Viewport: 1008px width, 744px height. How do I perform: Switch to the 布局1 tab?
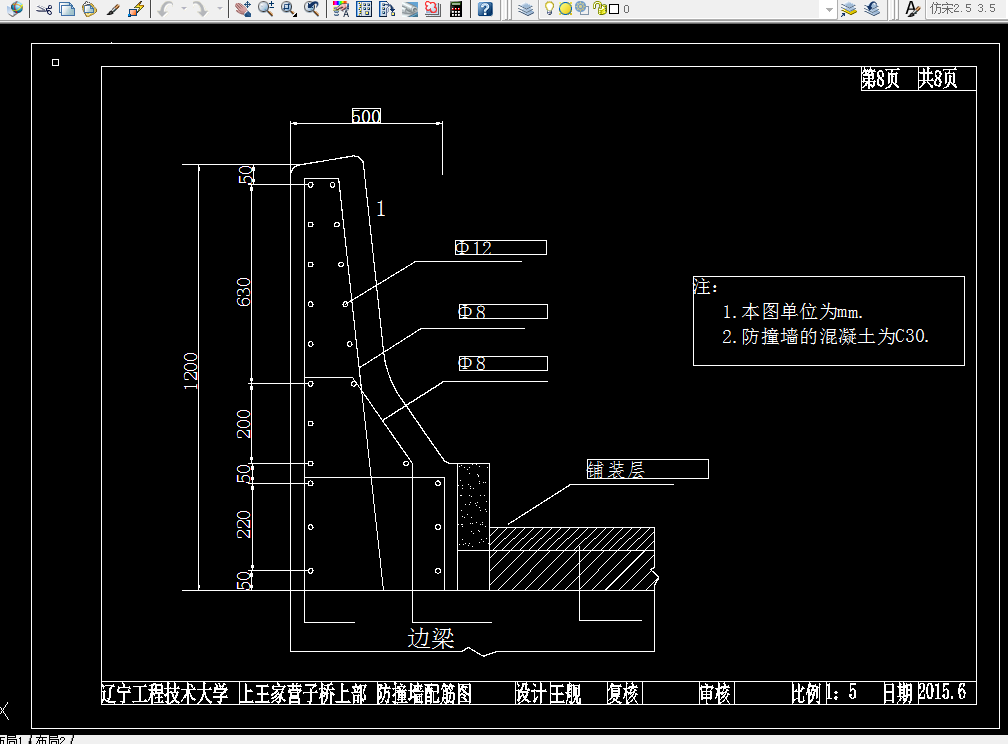pos(12,739)
